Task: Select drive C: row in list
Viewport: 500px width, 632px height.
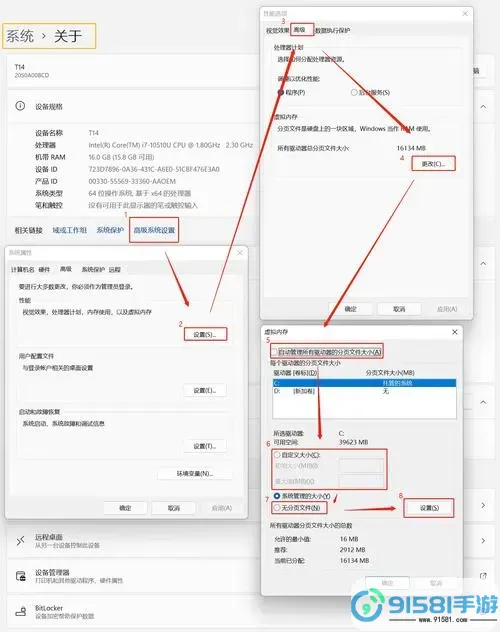Action: [365, 383]
